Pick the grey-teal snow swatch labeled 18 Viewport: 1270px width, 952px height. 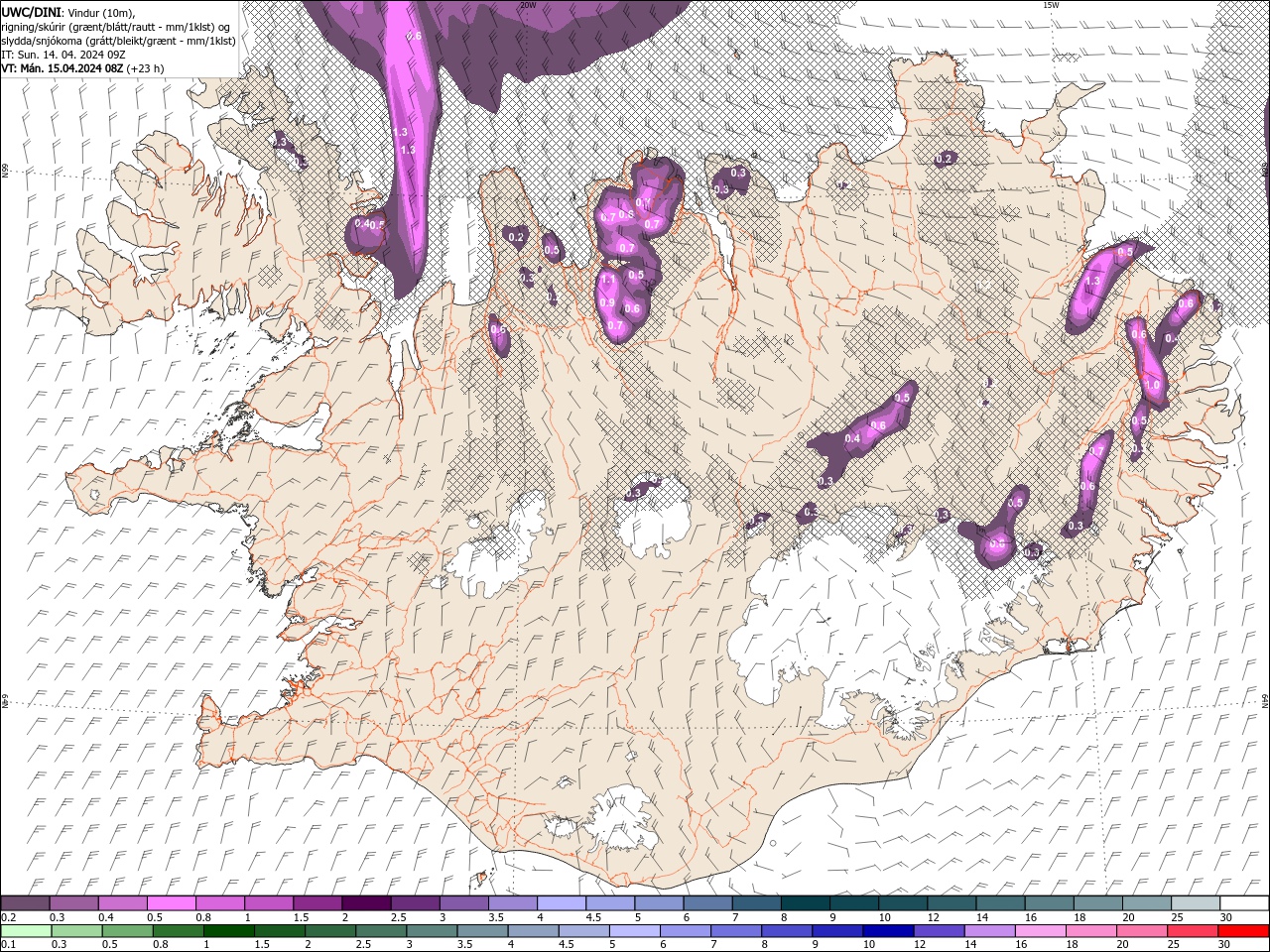pos(1097,903)
